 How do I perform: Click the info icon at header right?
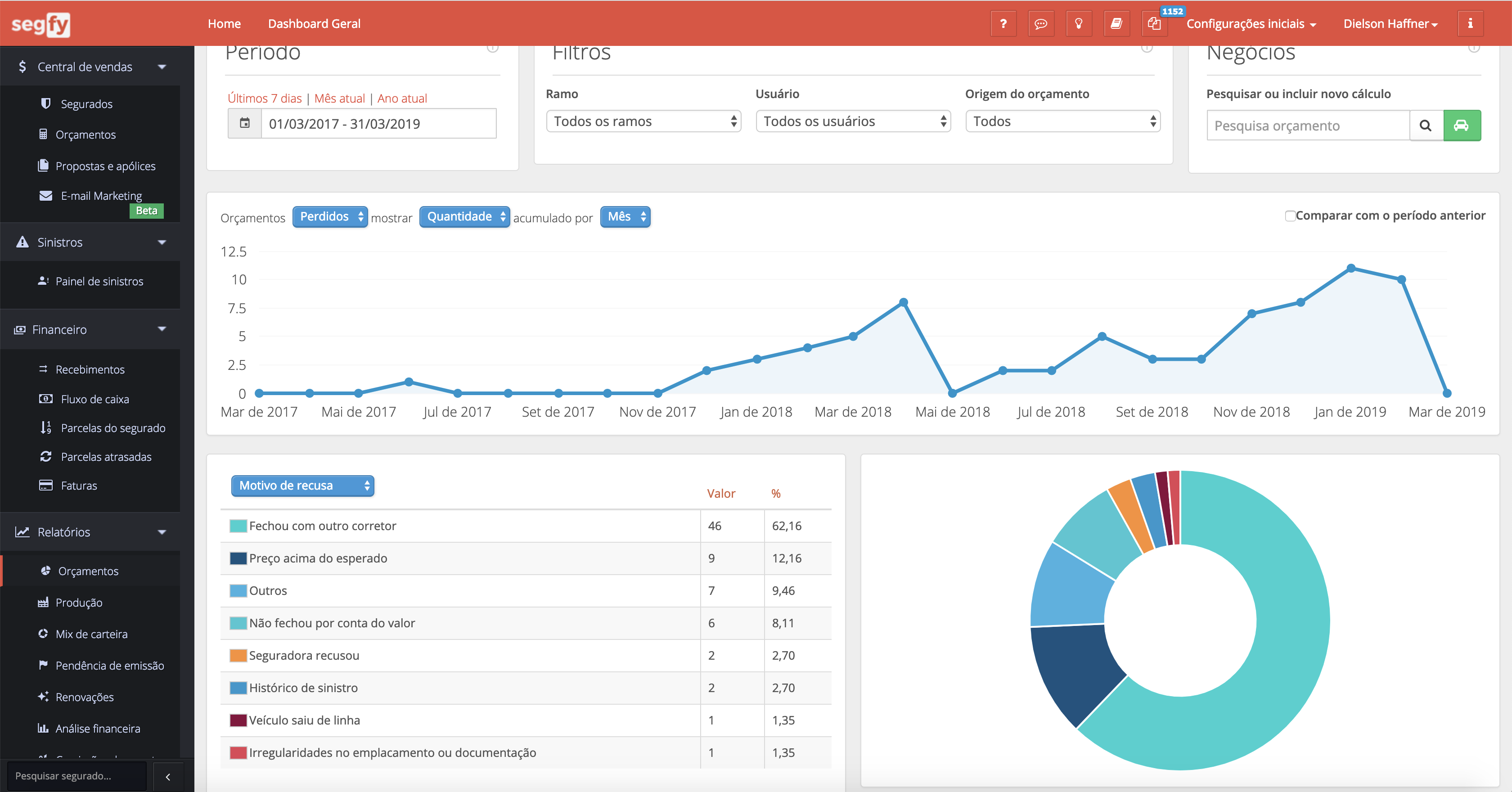(1470, 24)
